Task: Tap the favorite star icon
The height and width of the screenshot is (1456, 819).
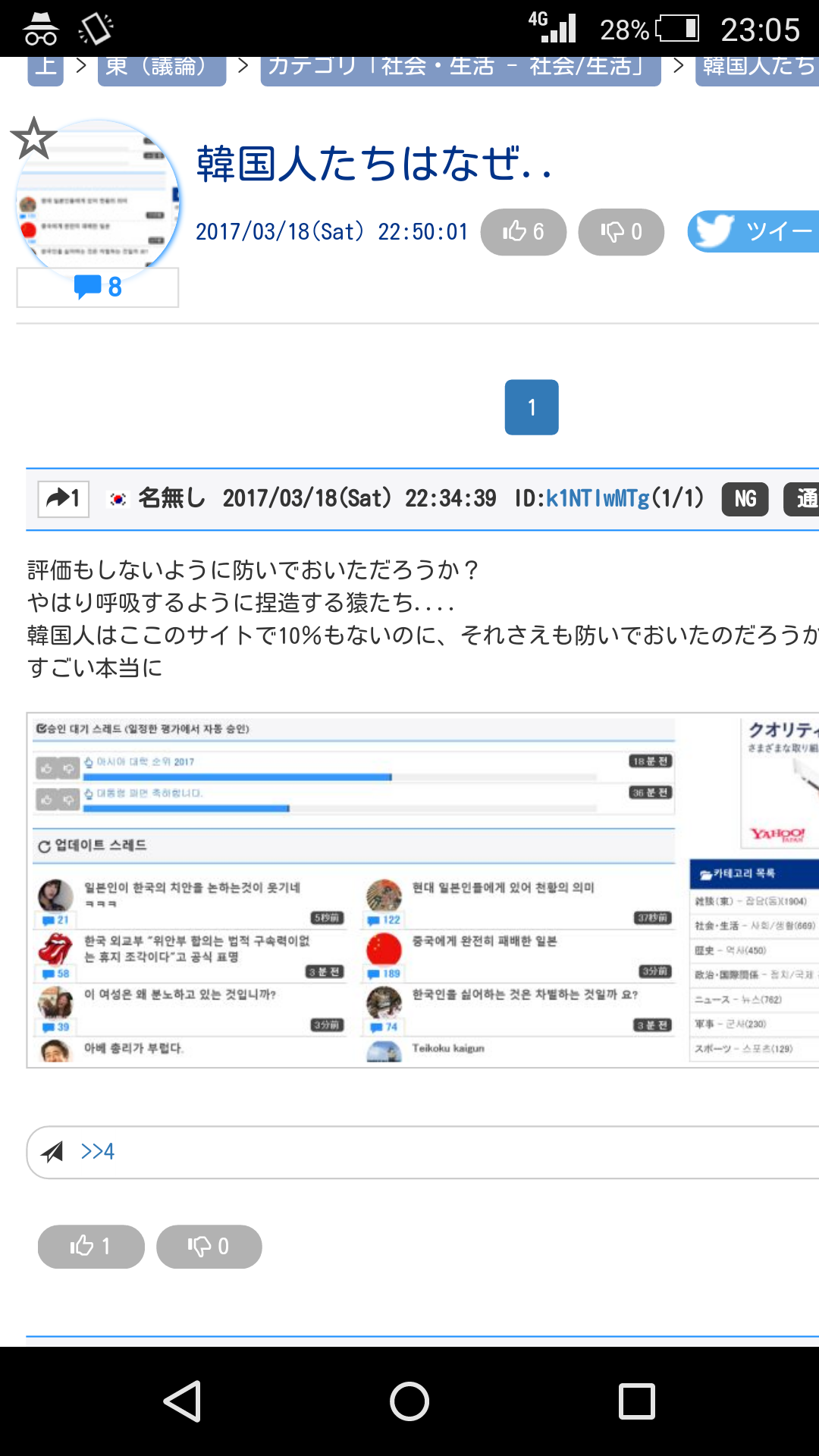Action: pyautogui.click(x=33, y=139)
